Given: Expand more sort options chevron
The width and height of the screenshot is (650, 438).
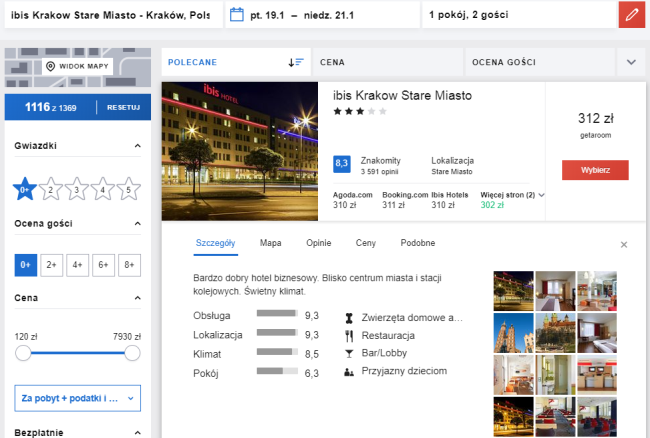Looking at the screenshot, I should tap(631, 62).
